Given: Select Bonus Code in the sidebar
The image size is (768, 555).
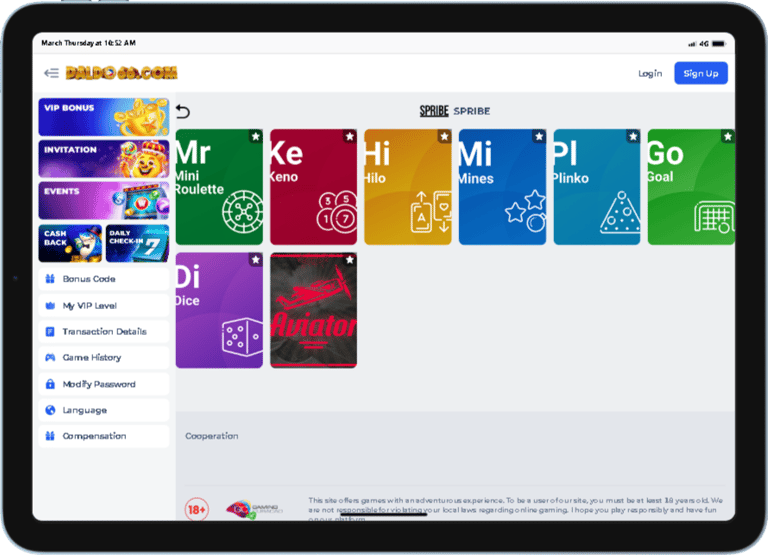Looking at the screenshot, I should [104, 279].
